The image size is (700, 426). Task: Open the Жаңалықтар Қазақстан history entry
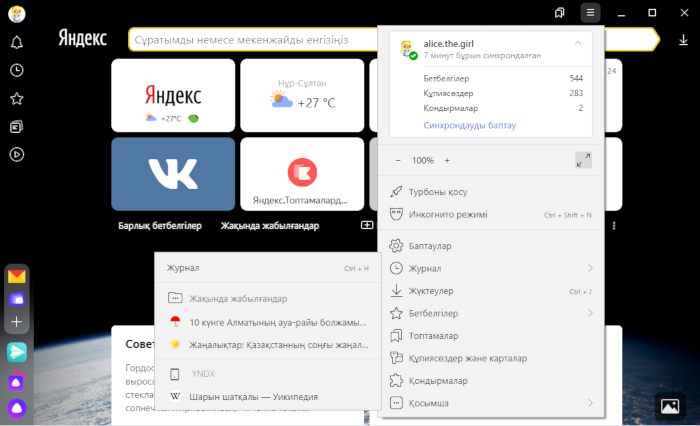point(267,345)
